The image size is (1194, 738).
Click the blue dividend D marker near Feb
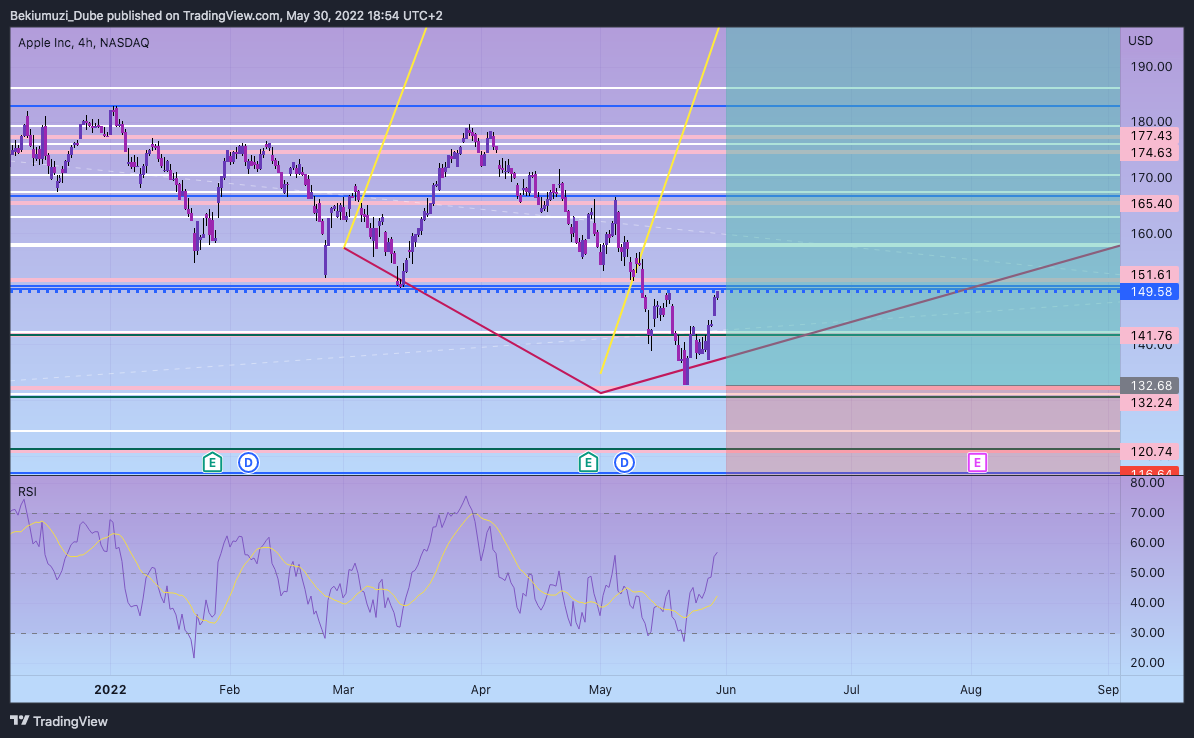pyautogui.click(x=248, y=462)
